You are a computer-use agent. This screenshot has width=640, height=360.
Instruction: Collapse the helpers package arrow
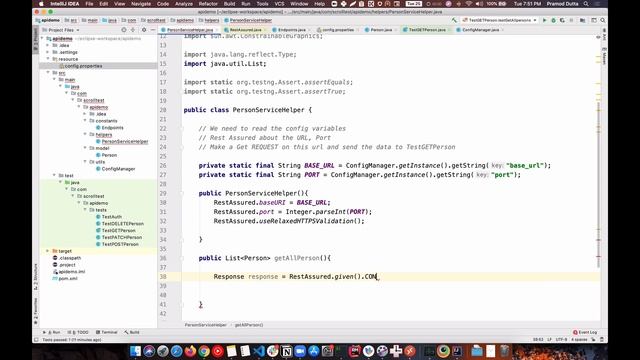pos(85,134)
